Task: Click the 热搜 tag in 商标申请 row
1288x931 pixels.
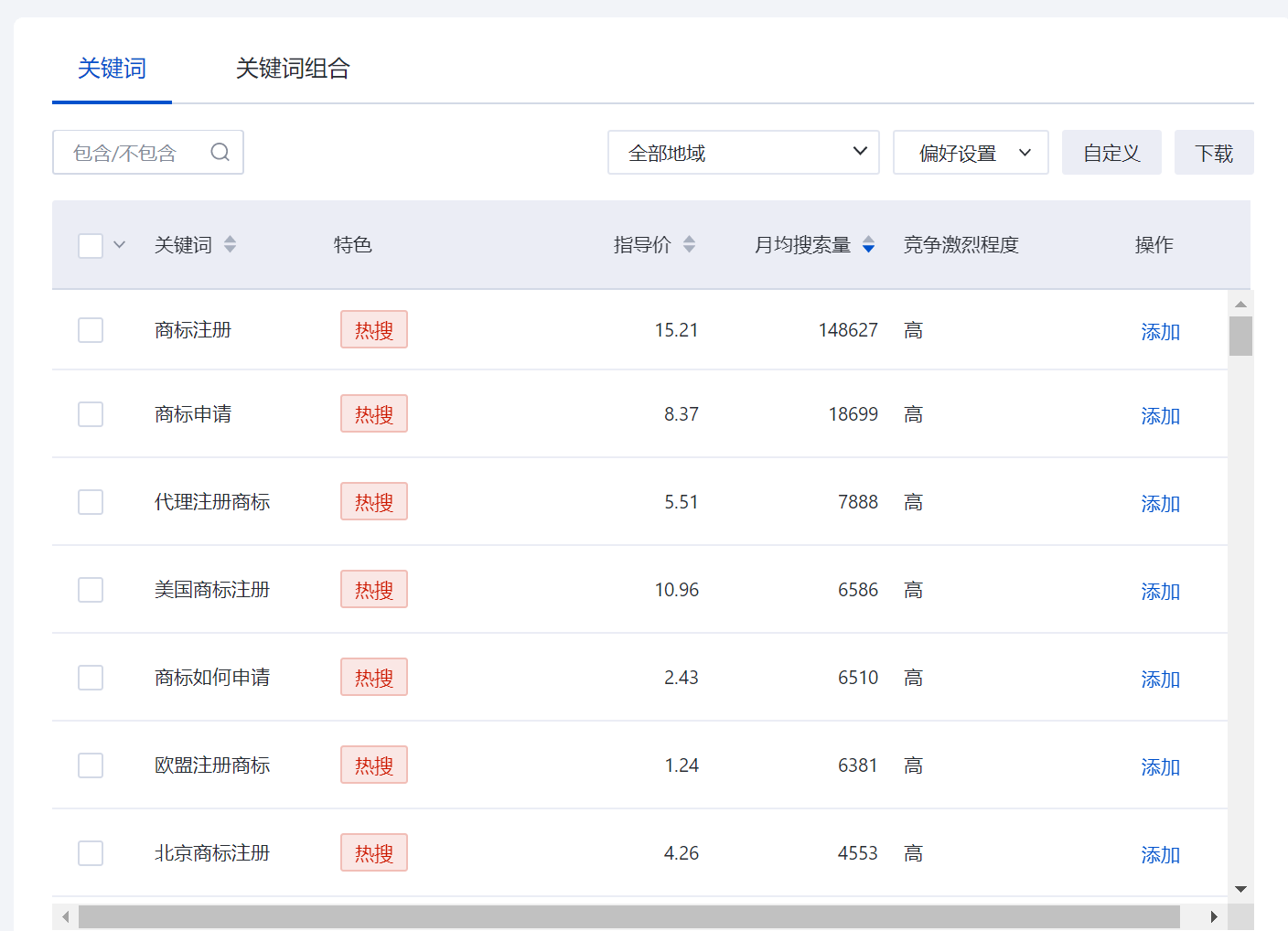Action: [374, 413]
